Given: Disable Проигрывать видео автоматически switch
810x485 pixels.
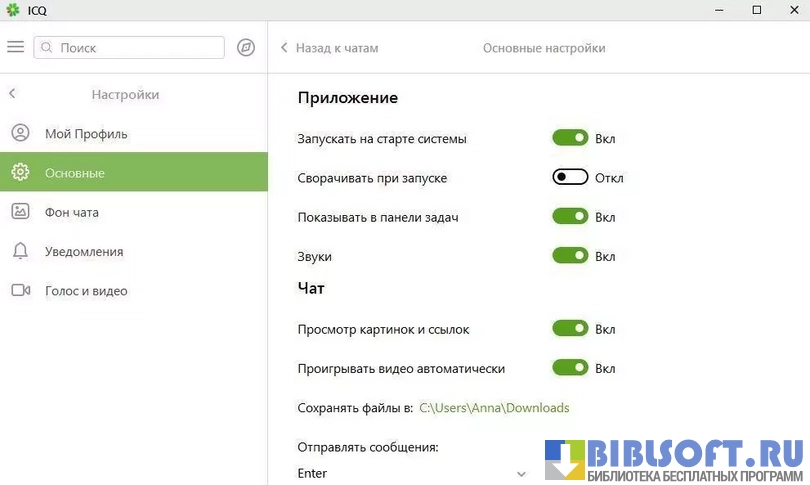Looking at the screenshot, I should [570, 368].
